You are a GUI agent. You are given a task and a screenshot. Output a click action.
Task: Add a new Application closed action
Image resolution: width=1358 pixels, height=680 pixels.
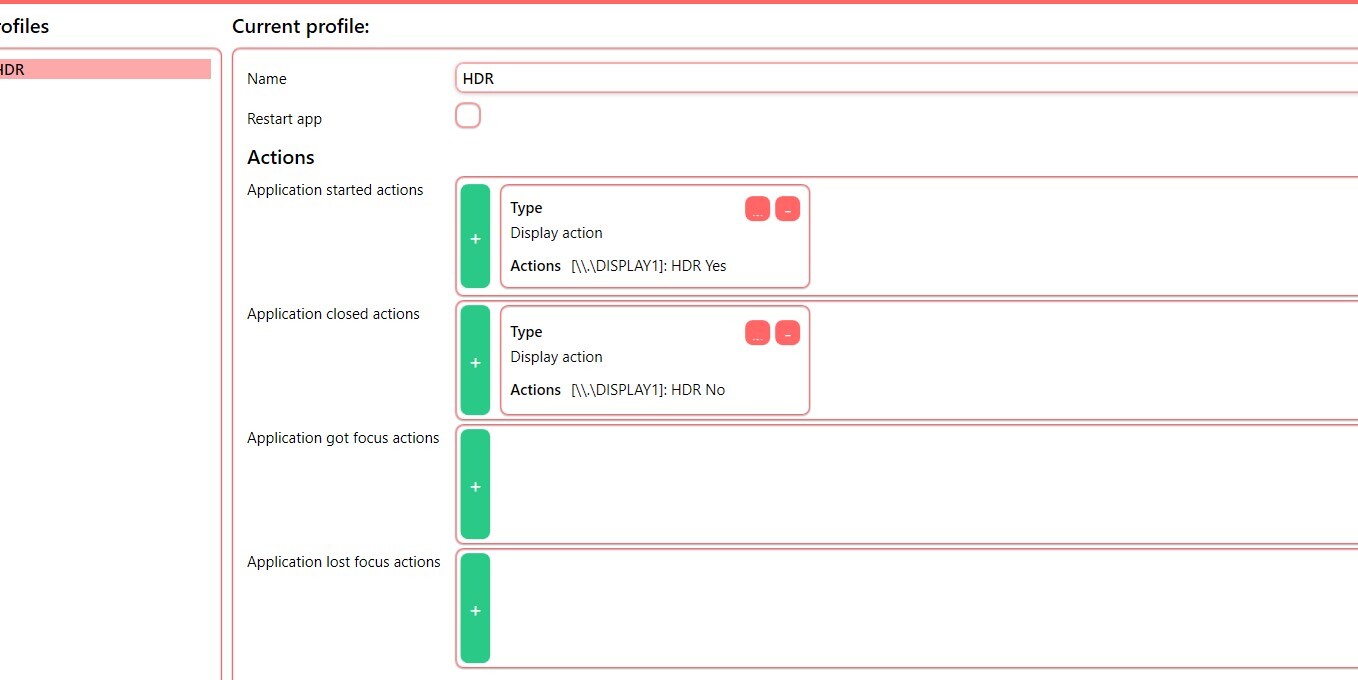click(x=475, y=361)
